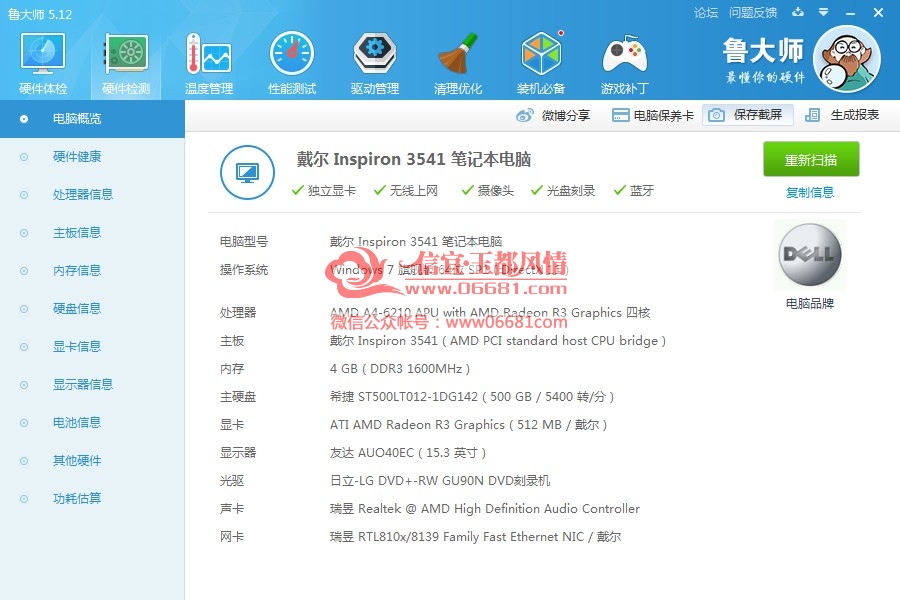
Task: Launch 性能测试 performance test
Action: (292, 63)
